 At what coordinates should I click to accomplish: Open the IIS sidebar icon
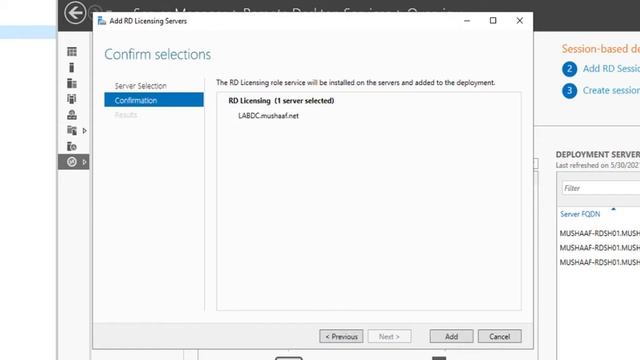(72, 146)
